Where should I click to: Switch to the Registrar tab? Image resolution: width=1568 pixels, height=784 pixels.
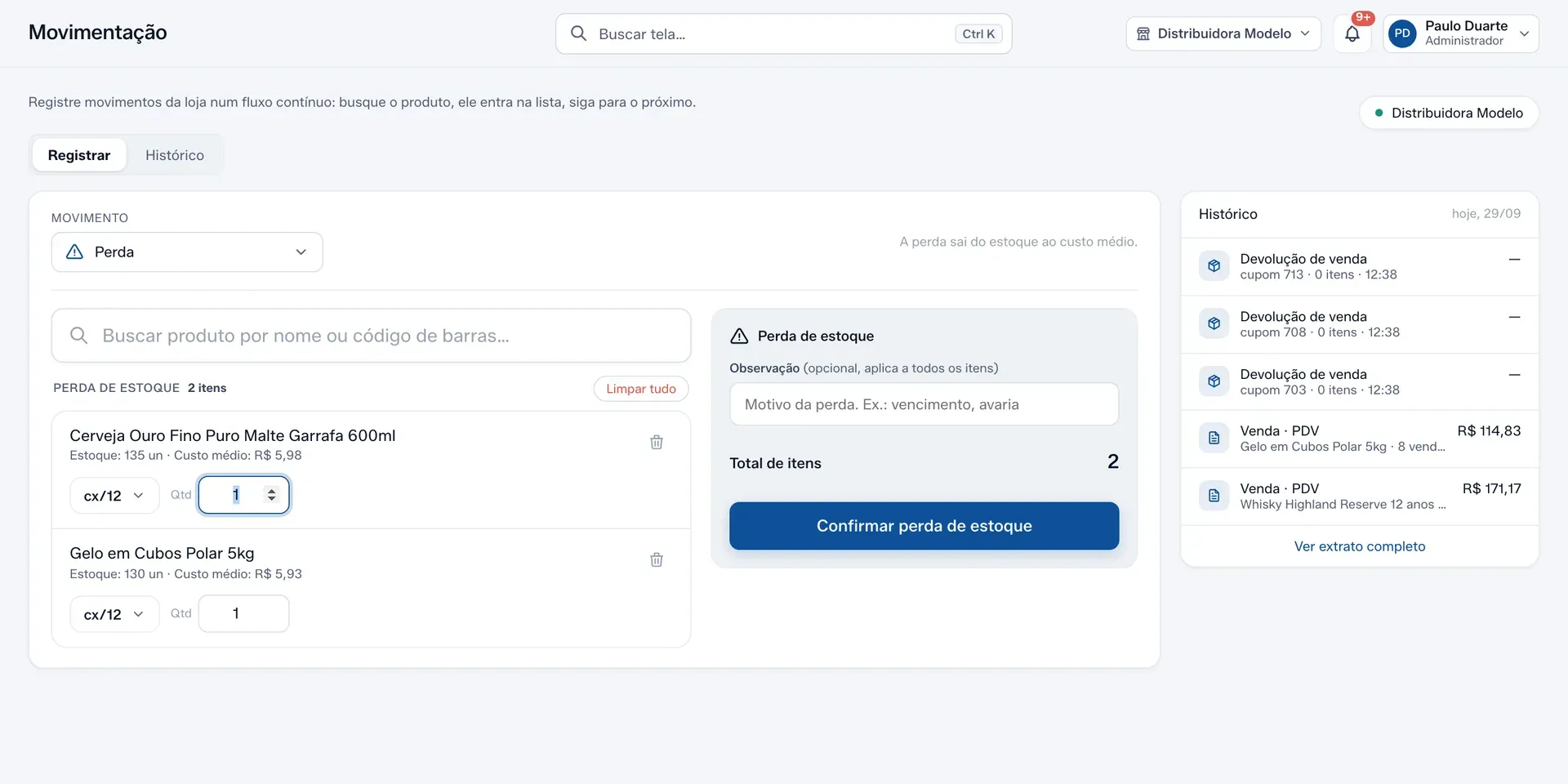point(79,155)
